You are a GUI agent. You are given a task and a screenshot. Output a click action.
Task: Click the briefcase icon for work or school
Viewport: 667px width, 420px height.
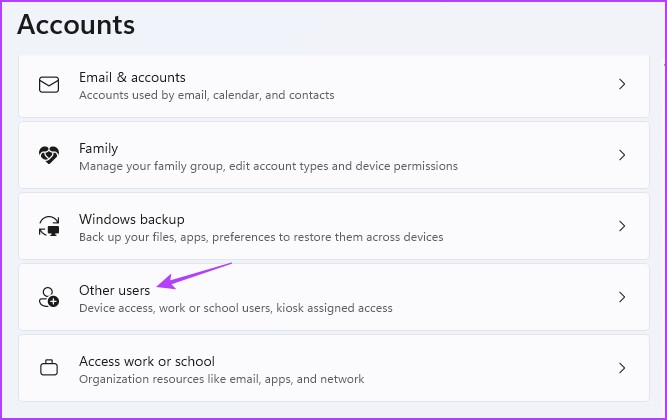click(x=49, y=368)
